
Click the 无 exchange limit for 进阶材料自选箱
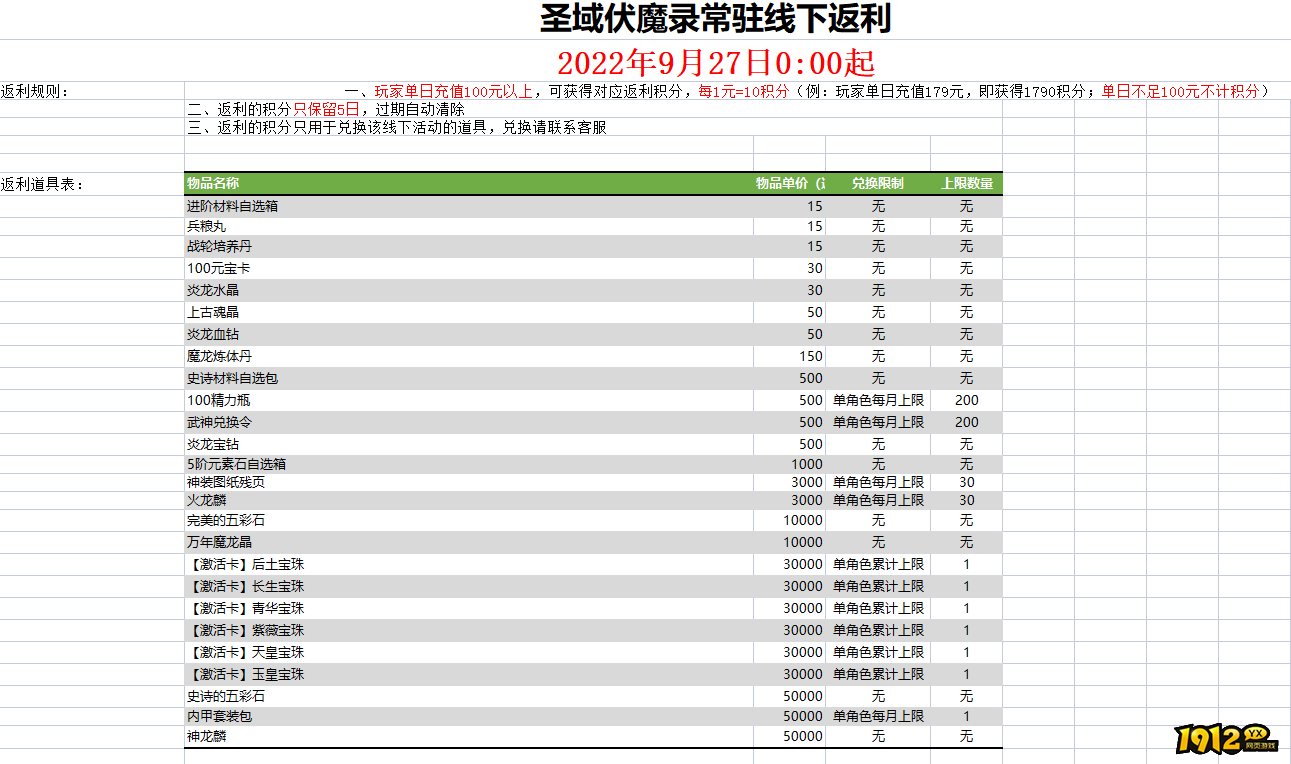878,206
